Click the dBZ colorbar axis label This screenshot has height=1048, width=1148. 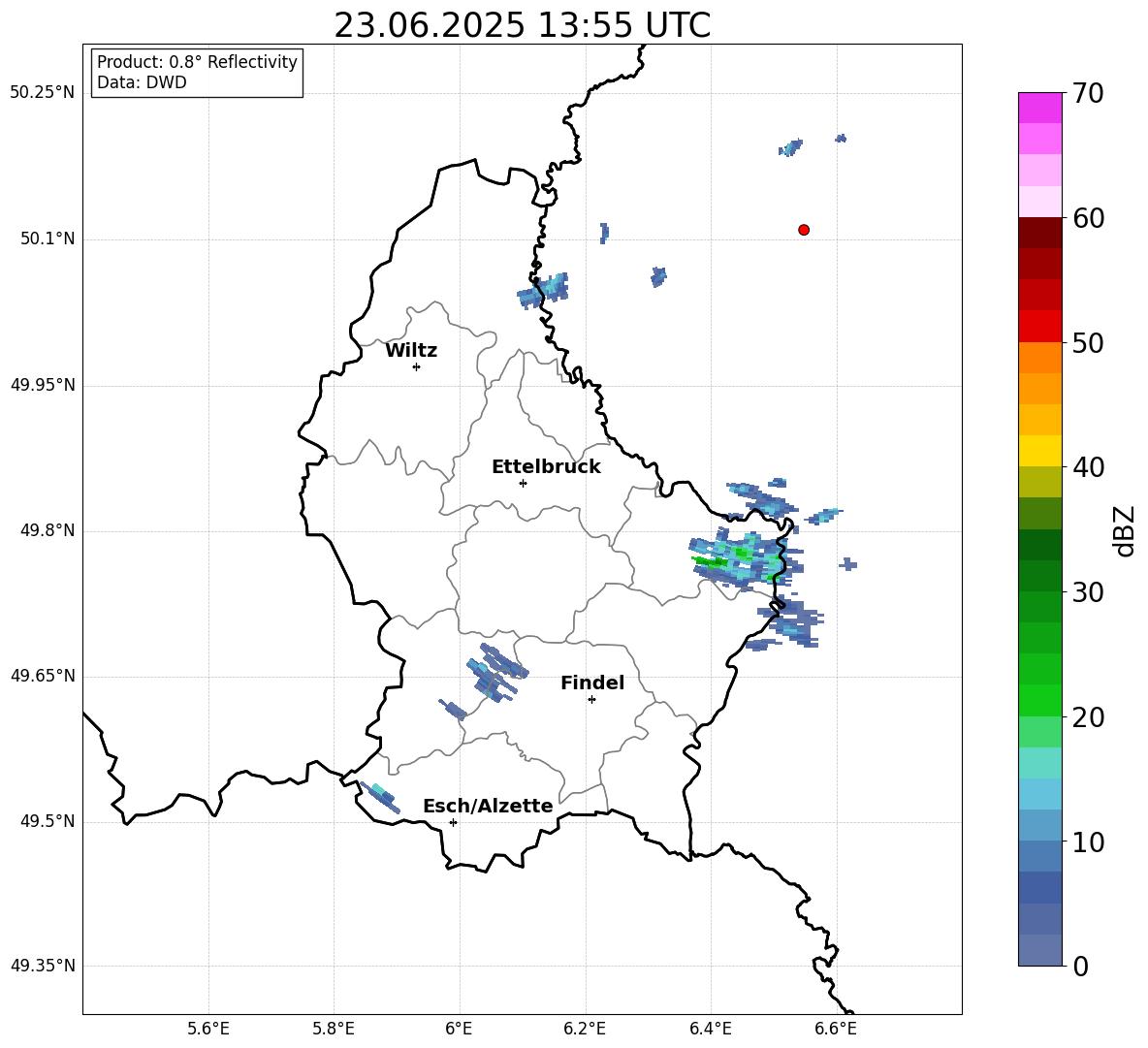(x=1124, y=530)
